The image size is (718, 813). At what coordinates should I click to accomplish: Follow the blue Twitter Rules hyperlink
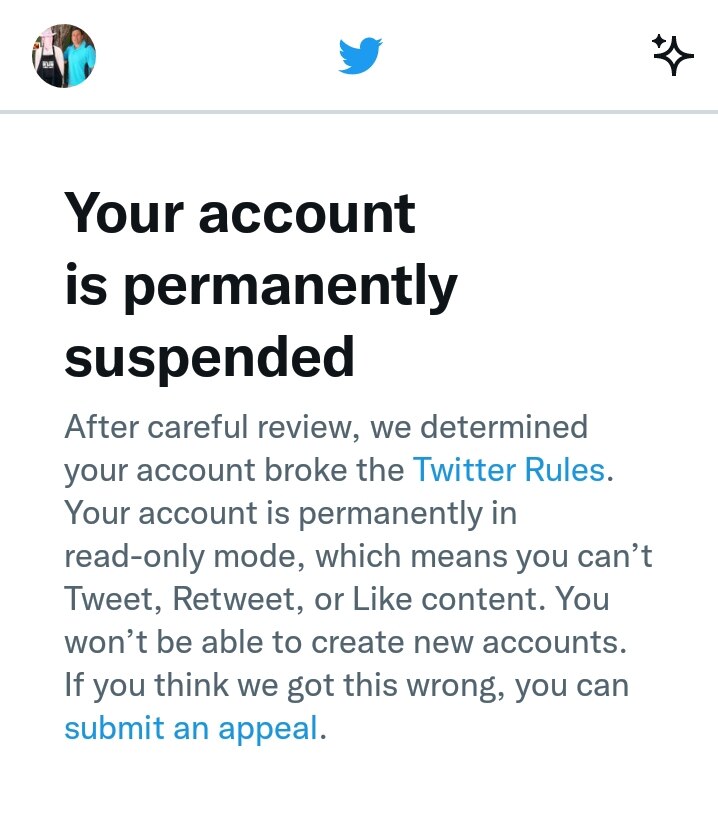510,470
